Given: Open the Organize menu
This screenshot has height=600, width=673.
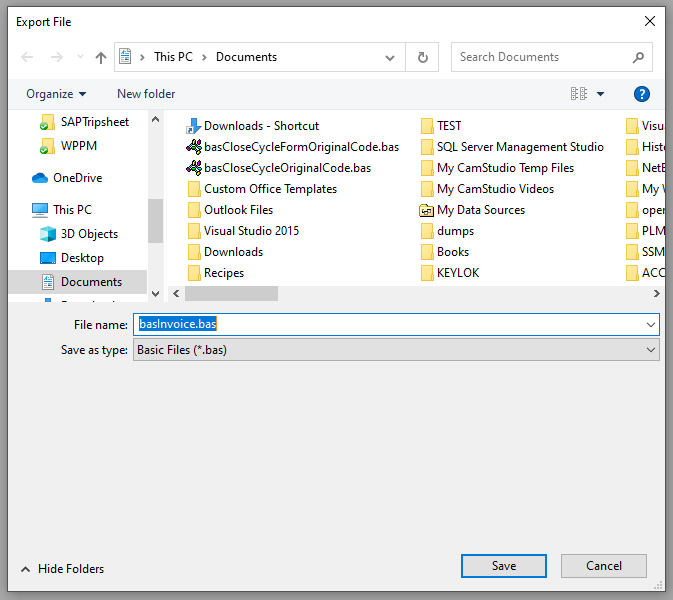Looking at the screenshot, I should click(x=56, y=94).
